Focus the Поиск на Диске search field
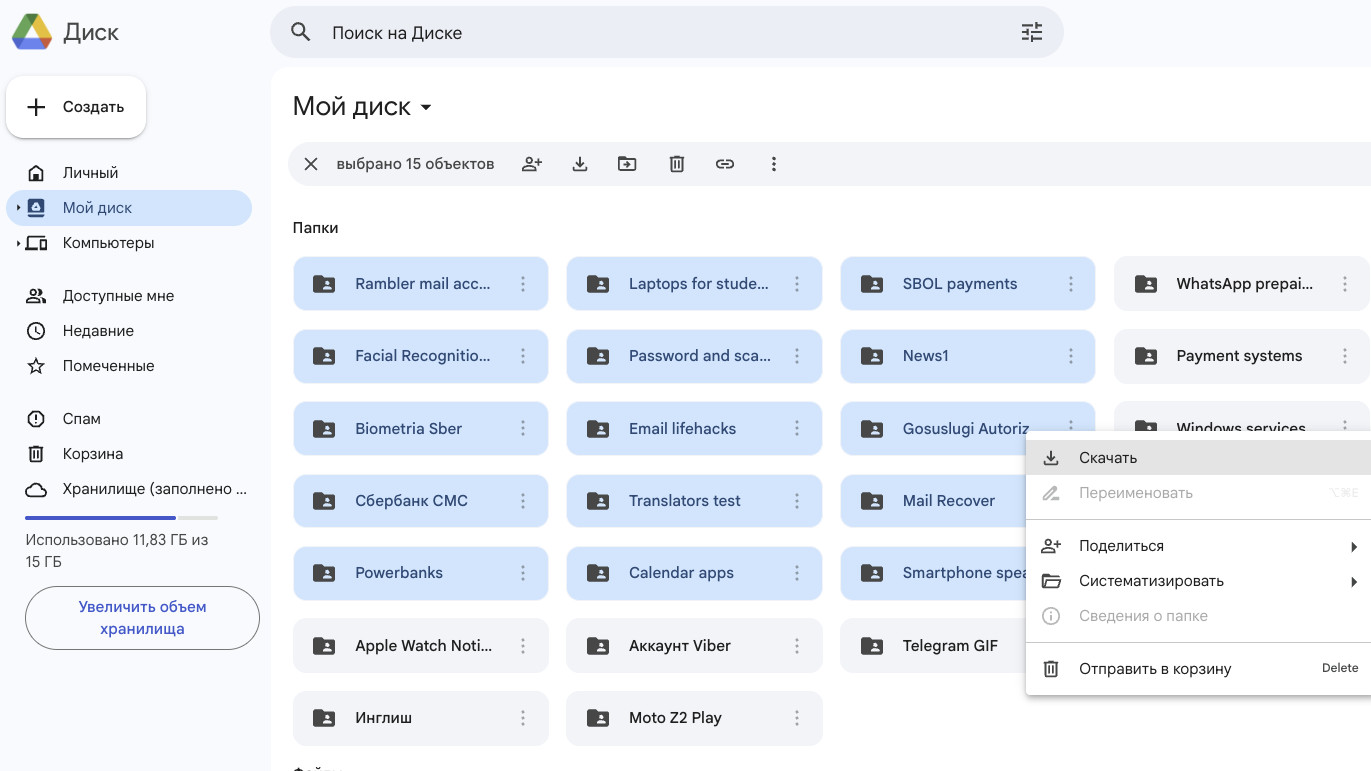1371x771 pixels. [666, 33]
